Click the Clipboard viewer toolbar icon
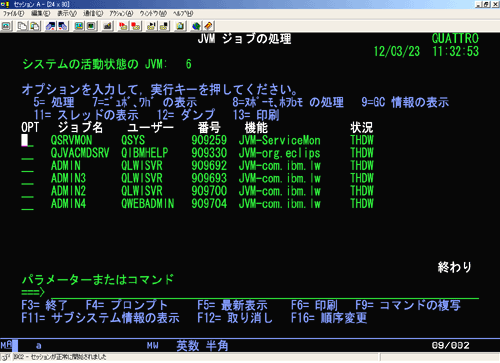Screen dimensions: 500x363 point(180,26)
